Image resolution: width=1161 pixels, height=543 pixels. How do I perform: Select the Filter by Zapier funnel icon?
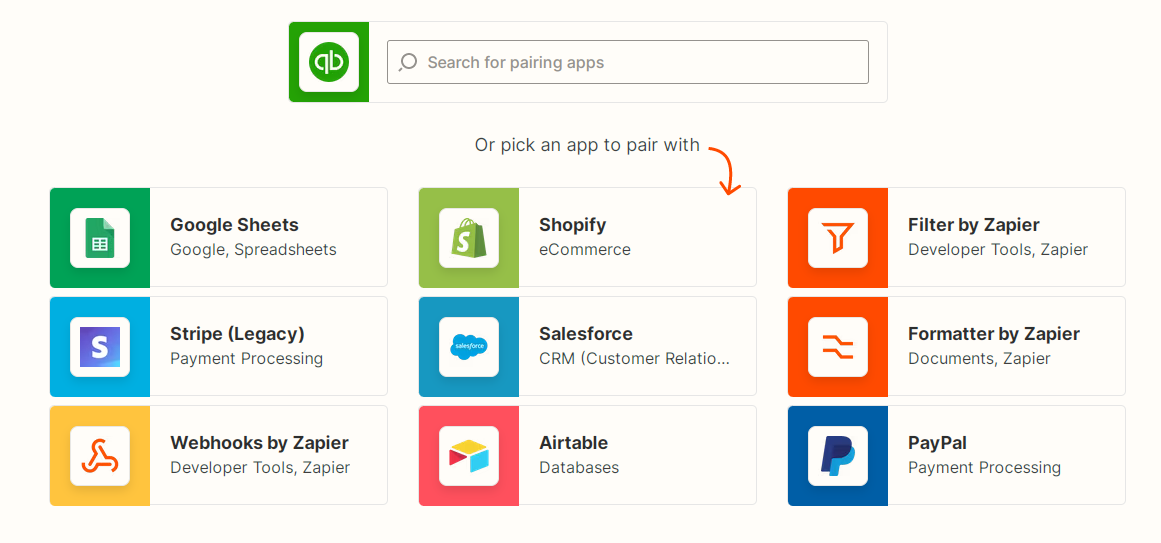(837, 238)
